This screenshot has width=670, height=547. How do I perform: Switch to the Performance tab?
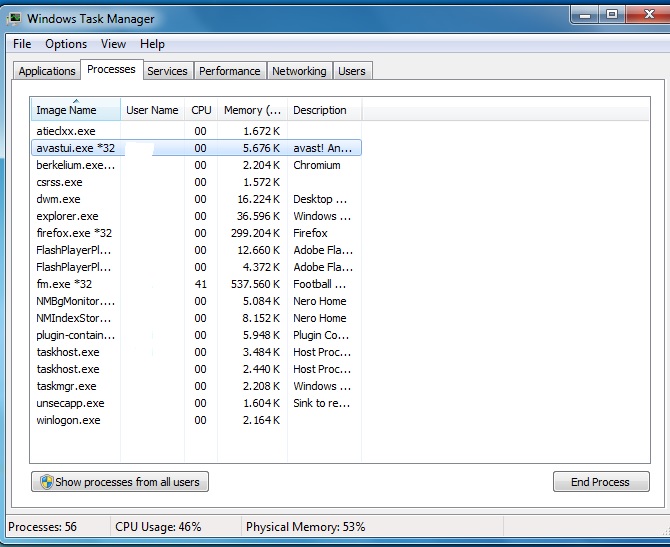click(x=229, y=71)
